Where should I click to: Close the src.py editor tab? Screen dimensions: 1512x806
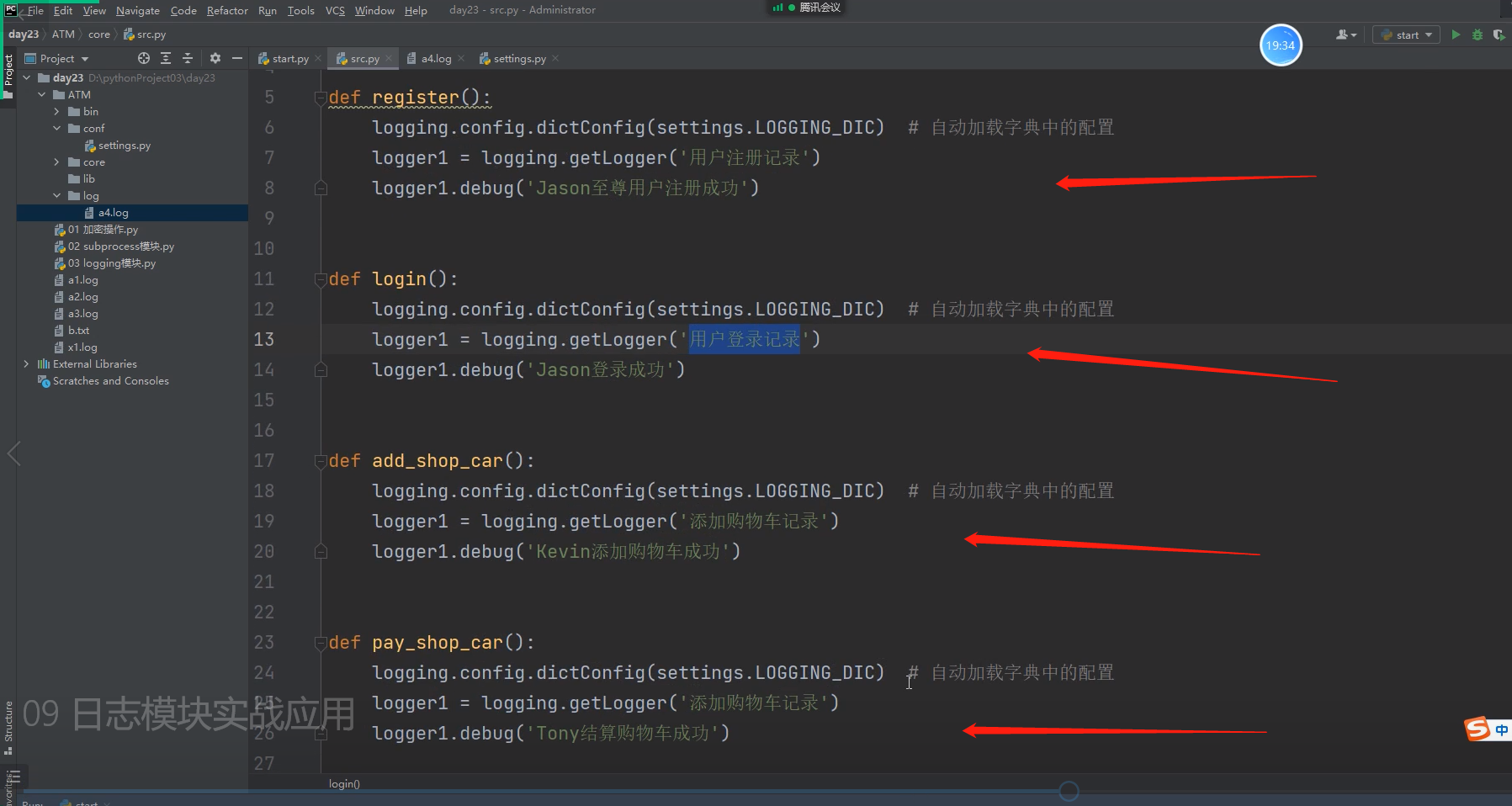point(389,58)
